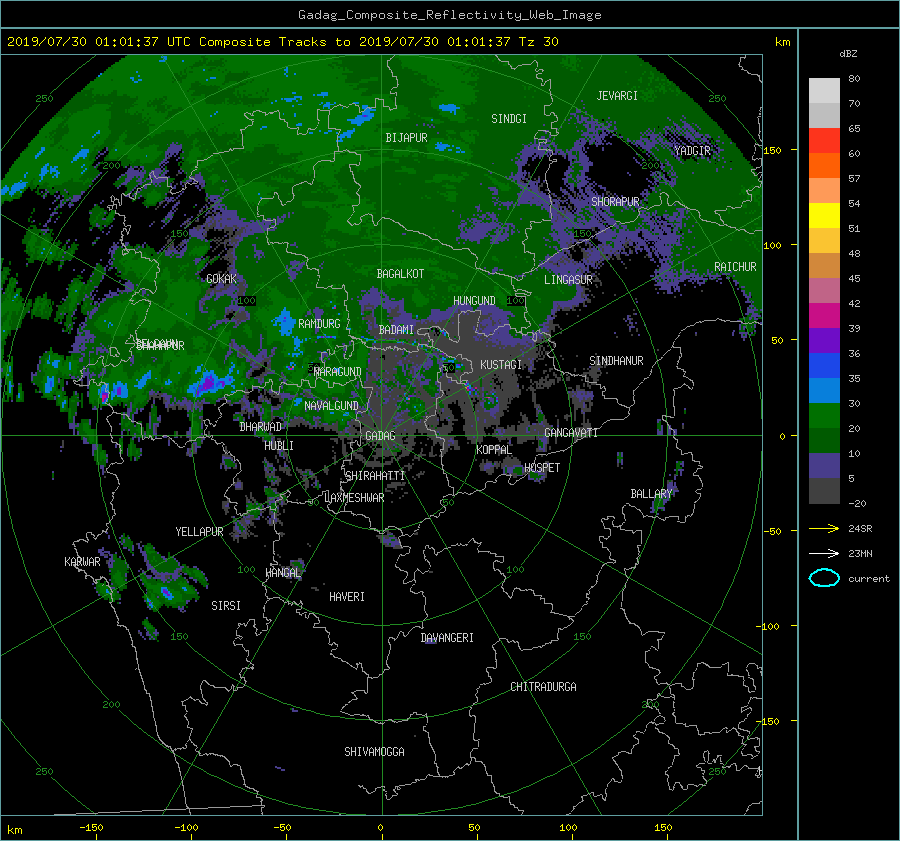Click the 'BADAMI' city label

(396, 330)
